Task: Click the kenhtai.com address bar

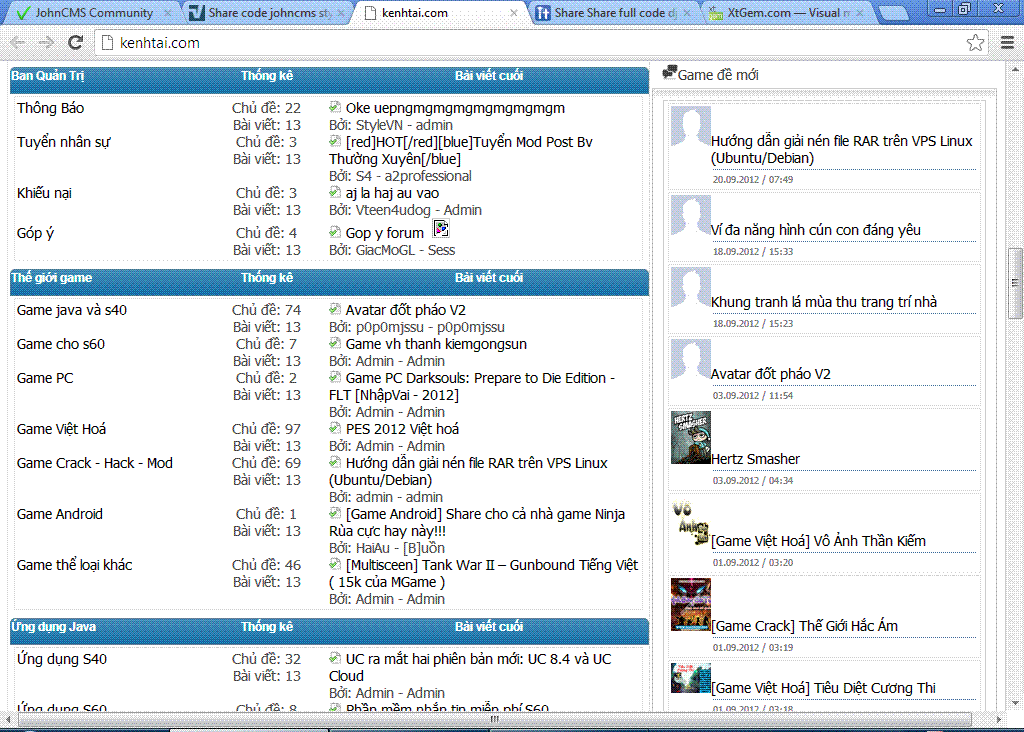Action: [500, 43]
